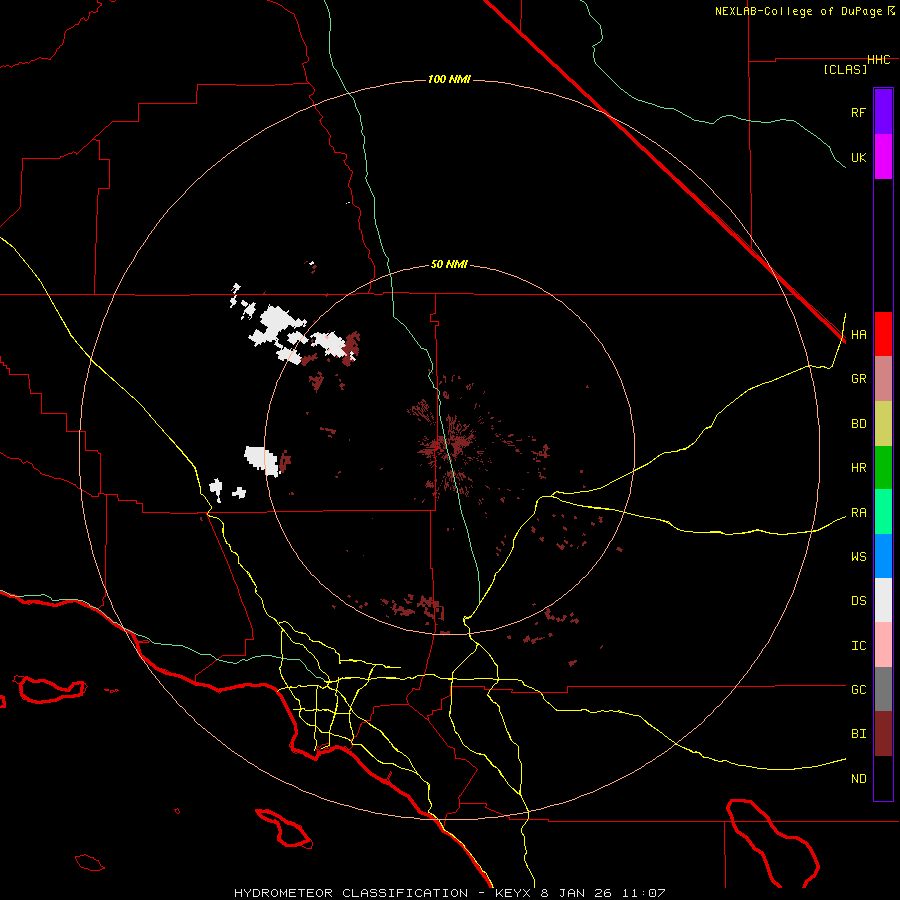Click the HA legend label
The image size is (900, 900).
click(x=858, y=335)
